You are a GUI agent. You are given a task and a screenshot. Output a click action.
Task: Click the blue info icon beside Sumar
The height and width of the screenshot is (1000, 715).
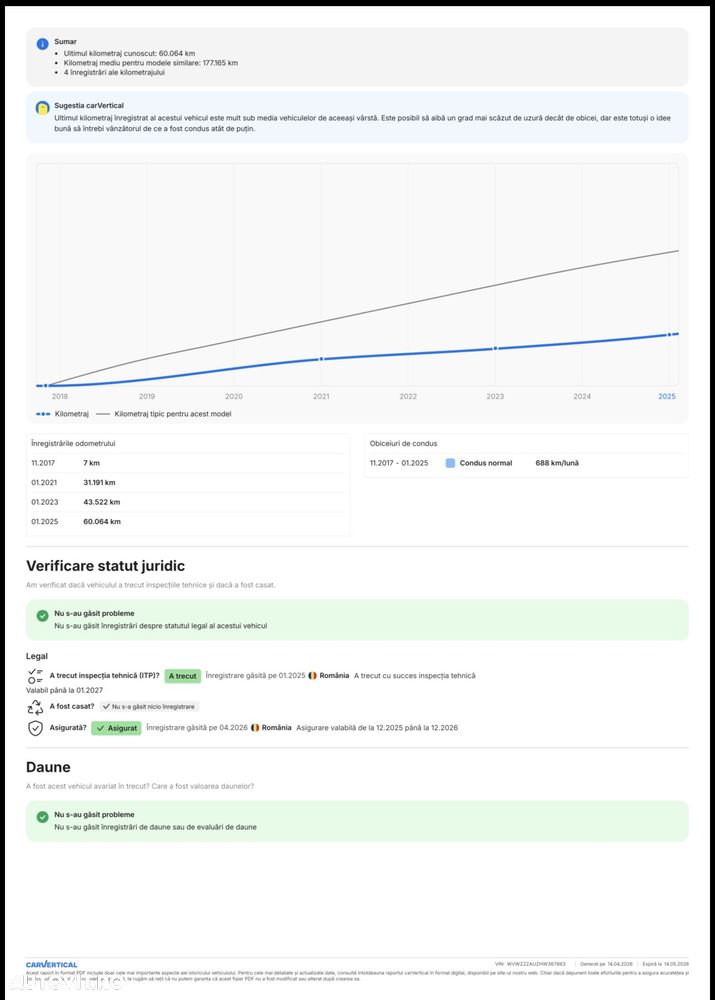pyautogui.click(x=42, y=44)
